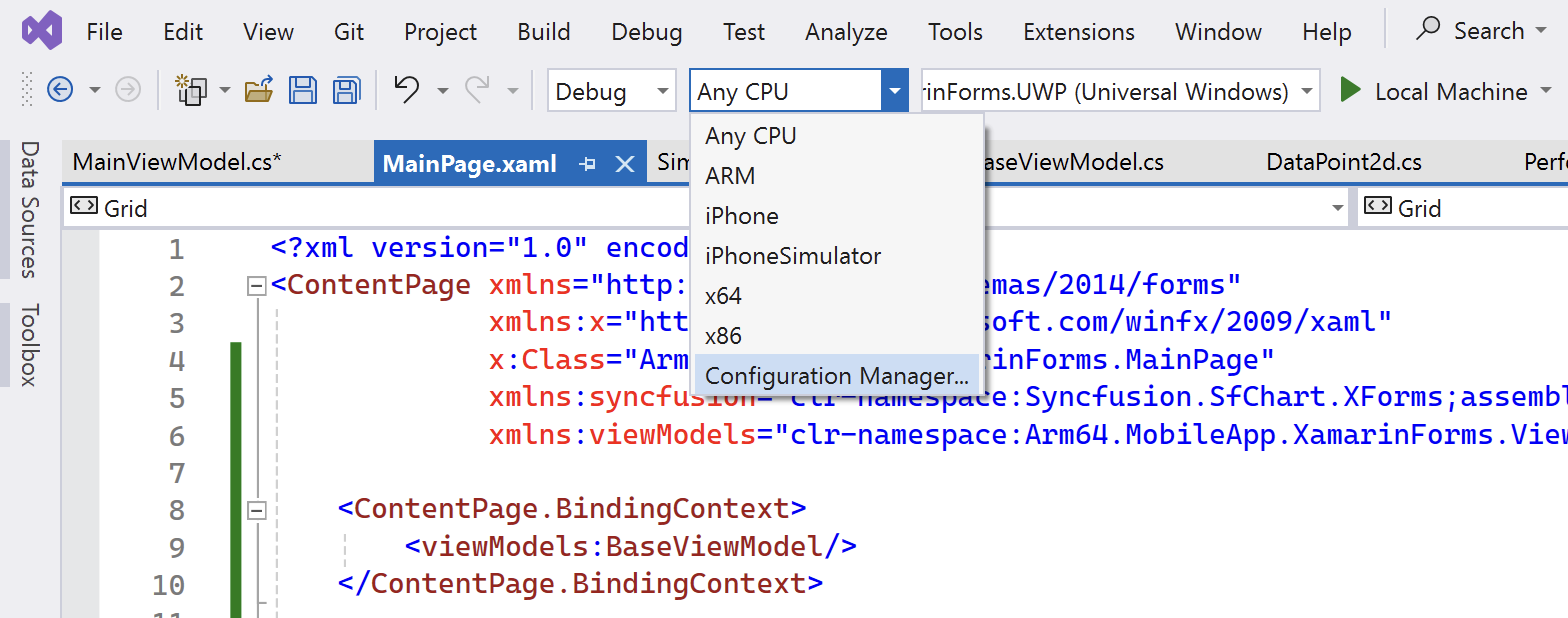Click the Search box

pyautogui.click(x=1482, y=31)
